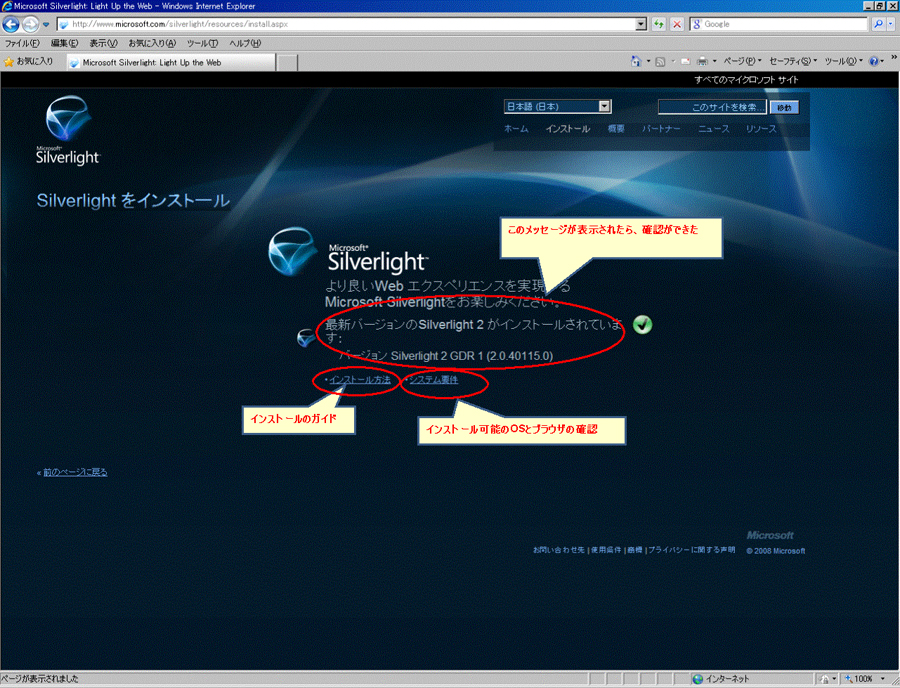Open the お気に入り favorites star button
900x688 pixels.
[29, 62]
